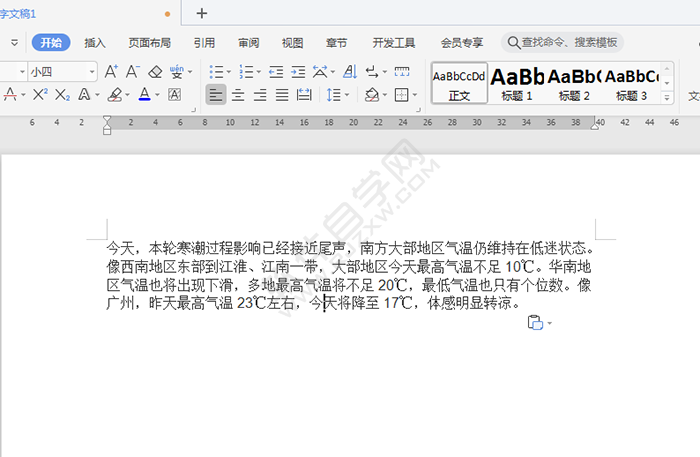This screenshot has height=457, width=700.
Task: Click the quick access toolbar dropdown
Action: click(15, 43)
